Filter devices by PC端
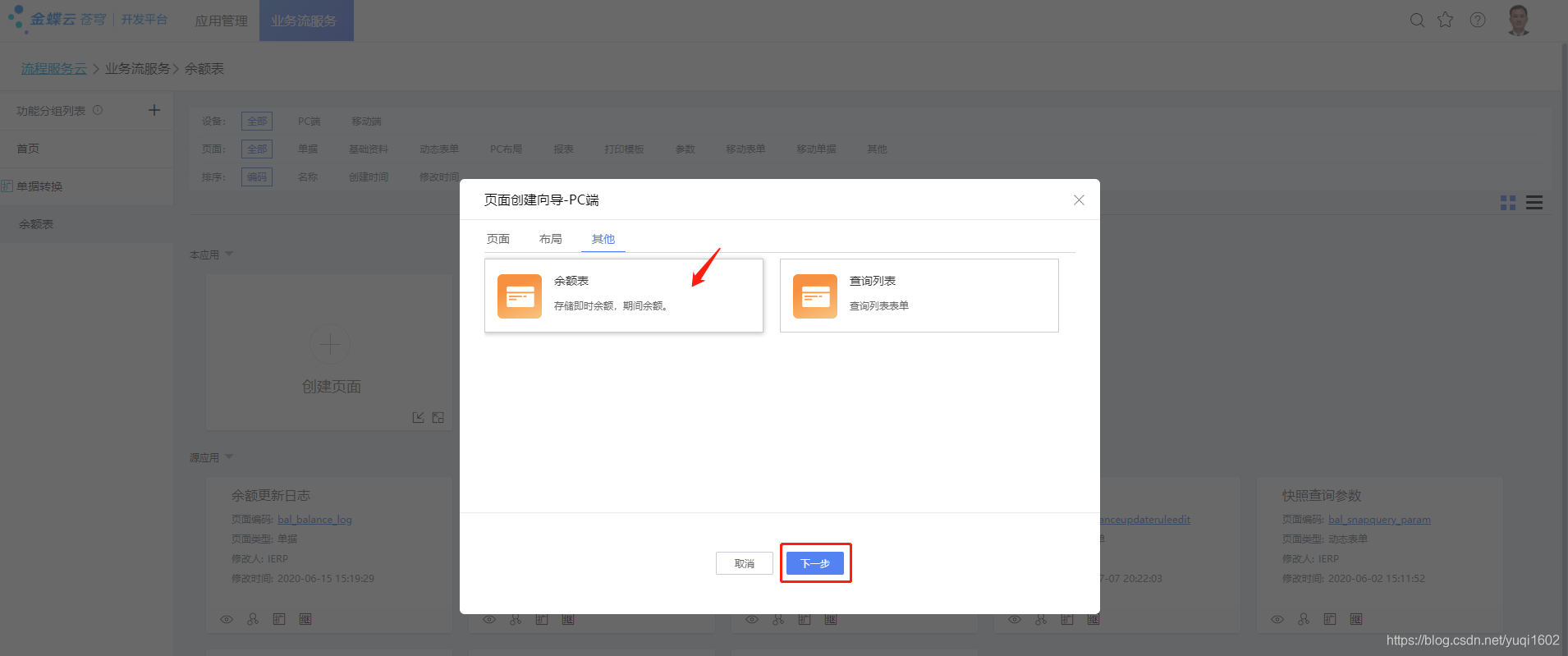 (309, 122)
